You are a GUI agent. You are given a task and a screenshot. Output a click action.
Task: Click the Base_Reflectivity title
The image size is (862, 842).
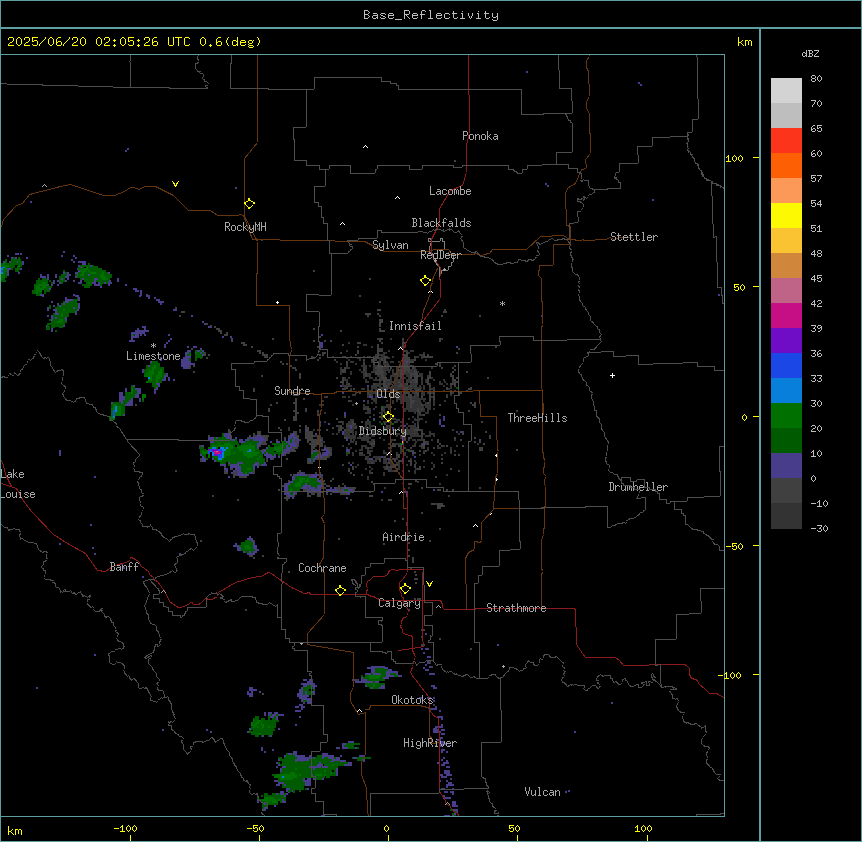coord(431,15)
